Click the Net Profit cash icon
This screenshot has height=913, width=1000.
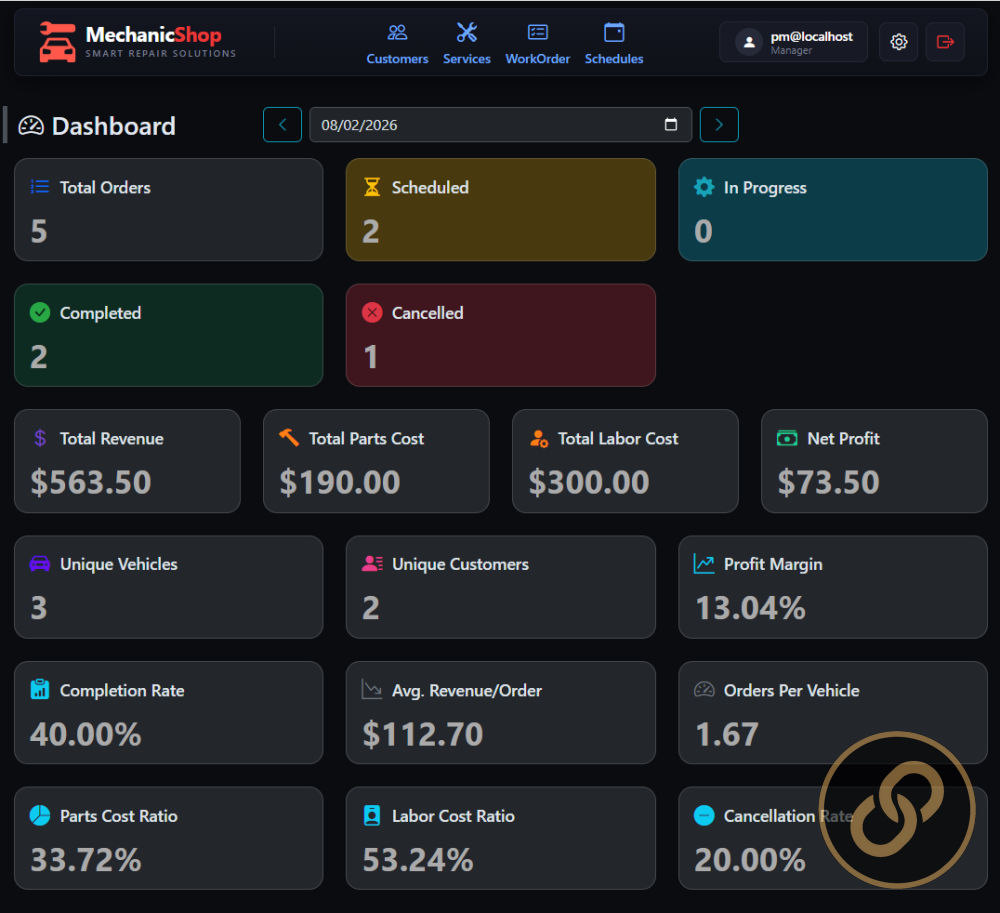click(x=787, y=438)
